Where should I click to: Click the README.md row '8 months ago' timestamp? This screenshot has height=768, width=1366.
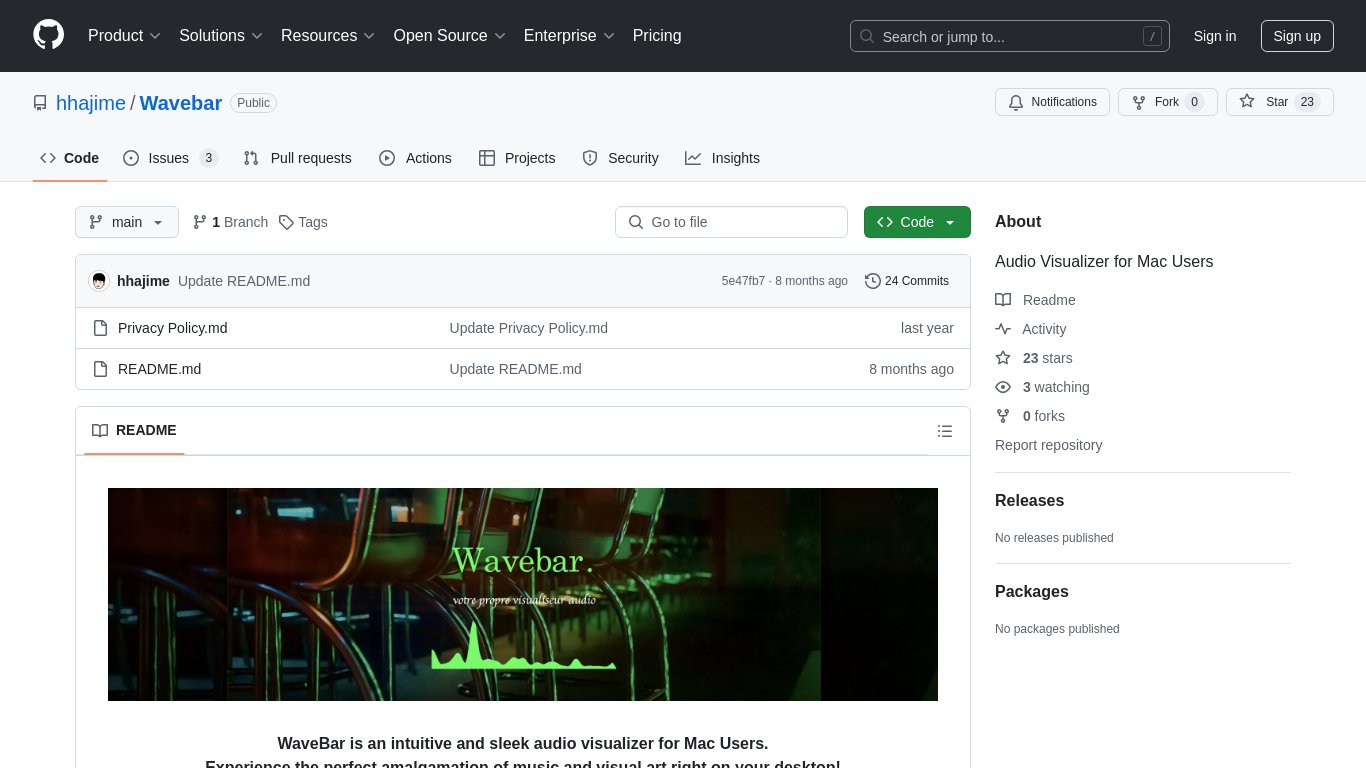tap(911, 369)
